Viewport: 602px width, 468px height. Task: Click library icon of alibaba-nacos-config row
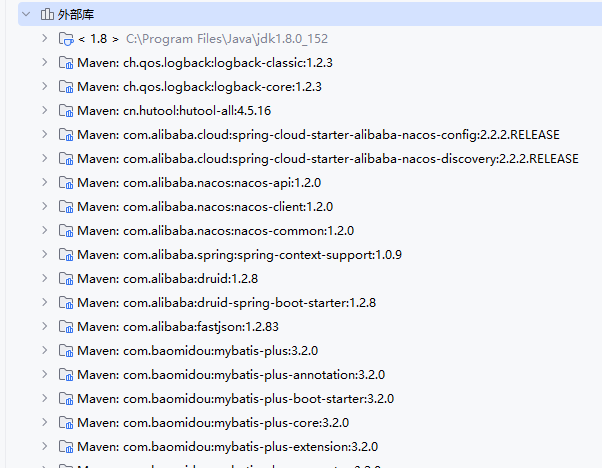click(66, 135)
